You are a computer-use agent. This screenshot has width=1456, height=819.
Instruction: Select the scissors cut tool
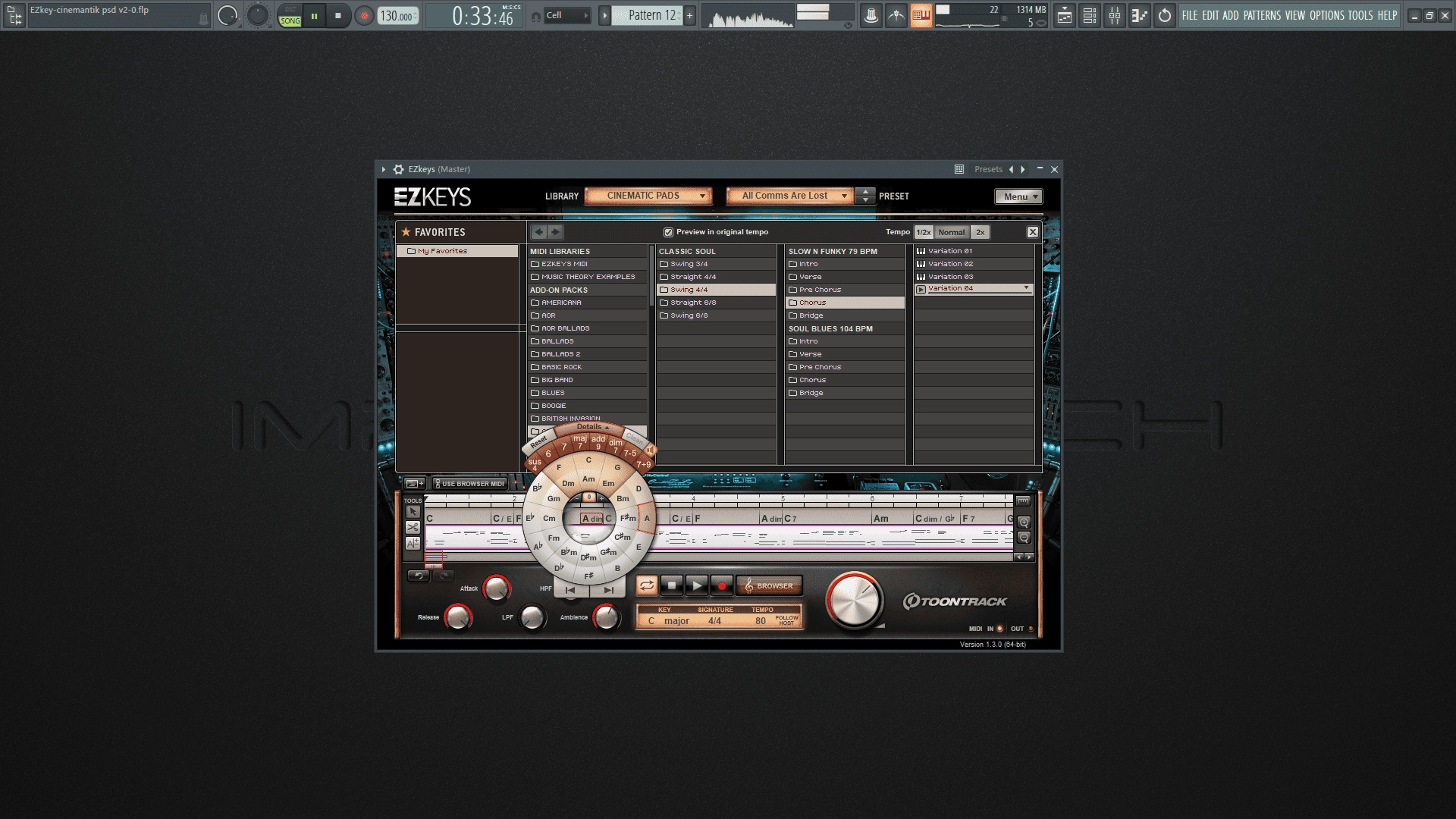tap(413, 527)
